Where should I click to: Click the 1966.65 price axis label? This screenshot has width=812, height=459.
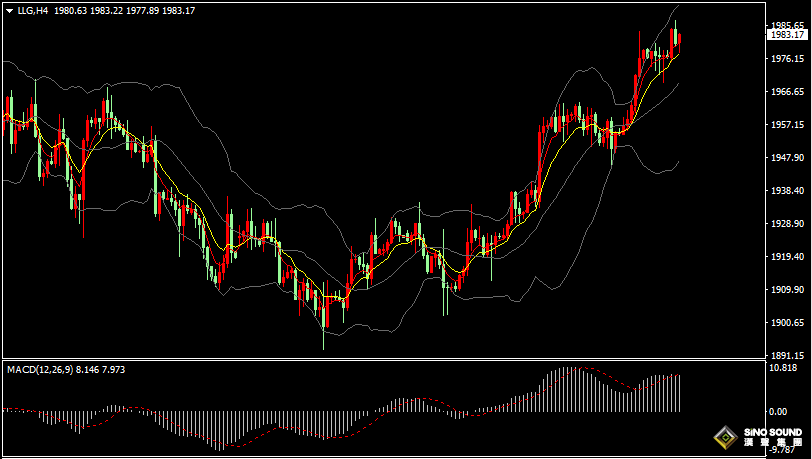[x=788, y=91]
